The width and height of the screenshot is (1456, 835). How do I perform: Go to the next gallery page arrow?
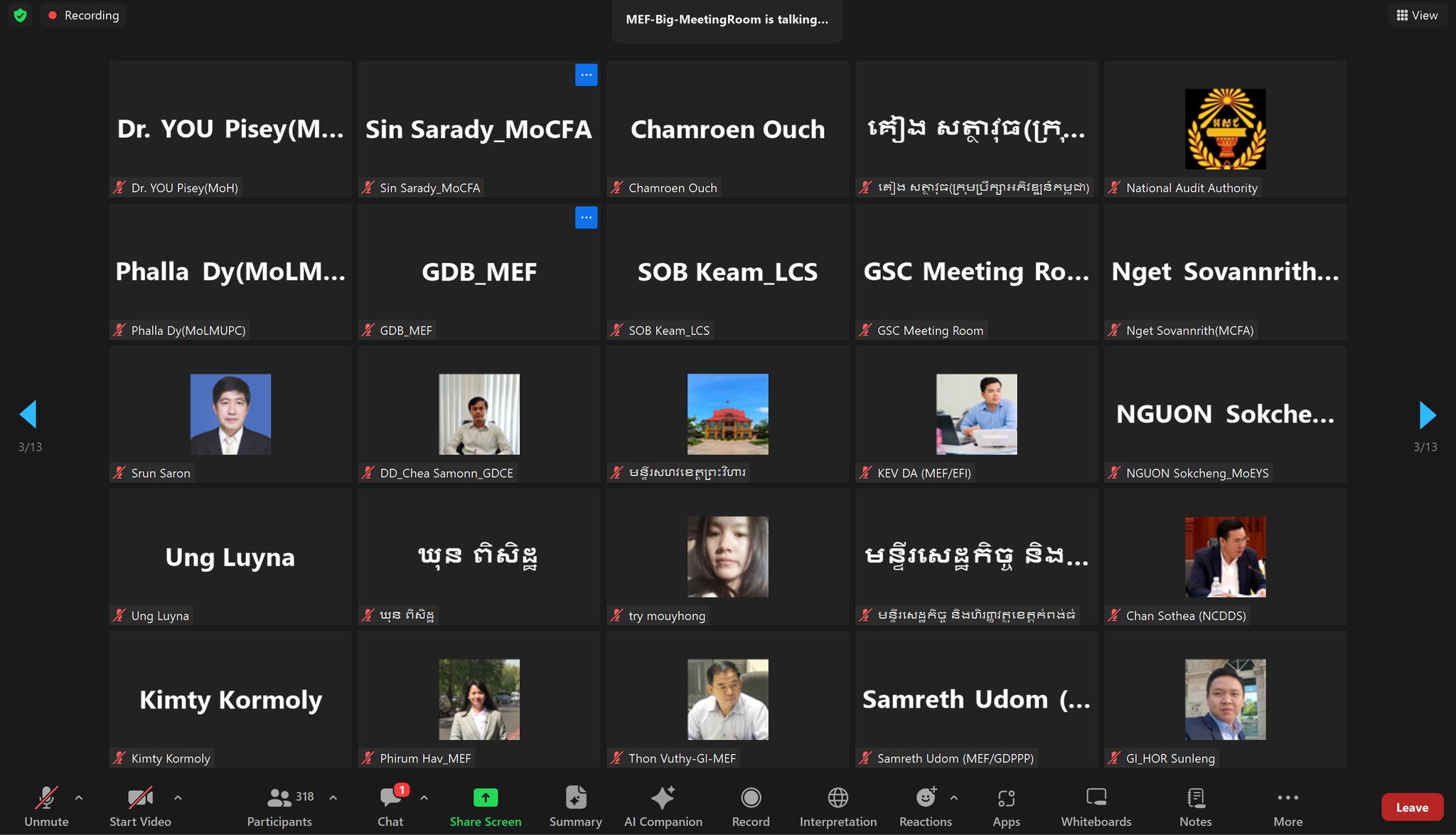pyautogui.click(x=1427, y=415)
